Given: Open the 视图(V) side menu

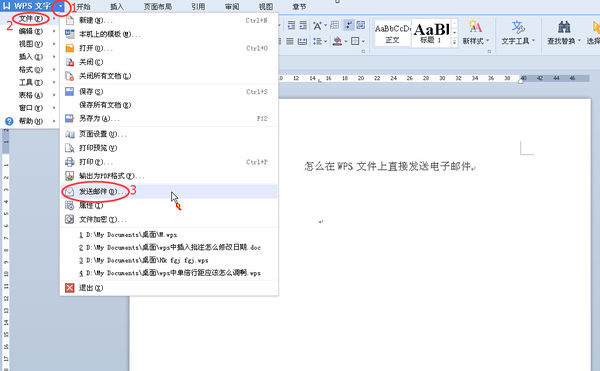Looking at the screenshot, I should [30, 44].
